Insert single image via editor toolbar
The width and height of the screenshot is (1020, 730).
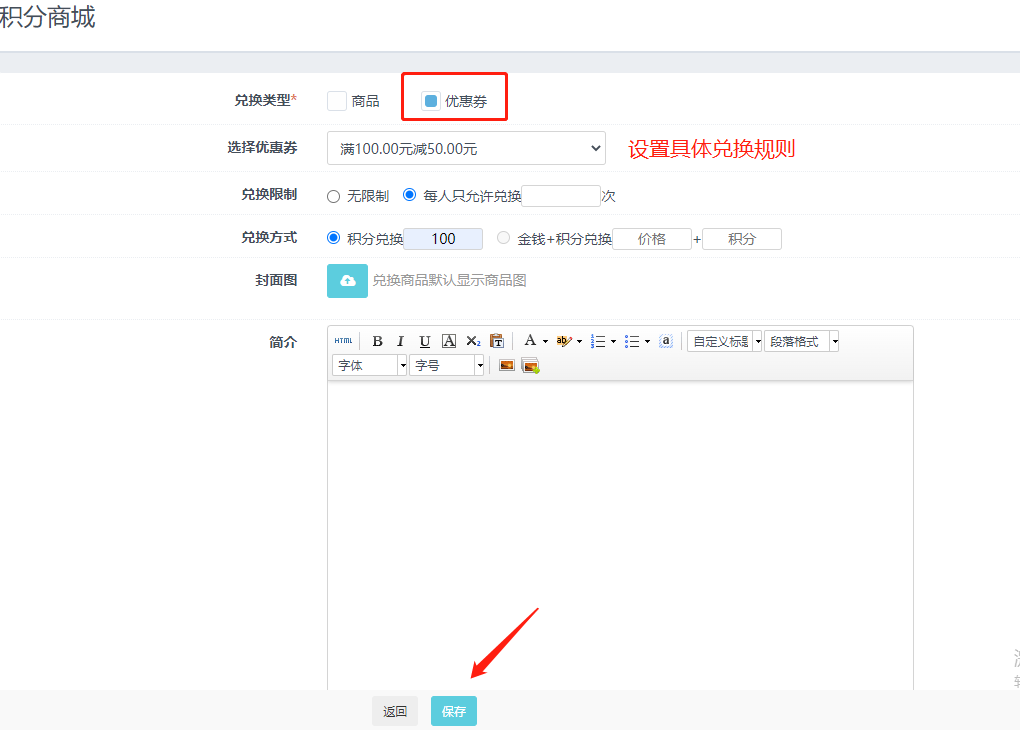[x=507, y=366]
